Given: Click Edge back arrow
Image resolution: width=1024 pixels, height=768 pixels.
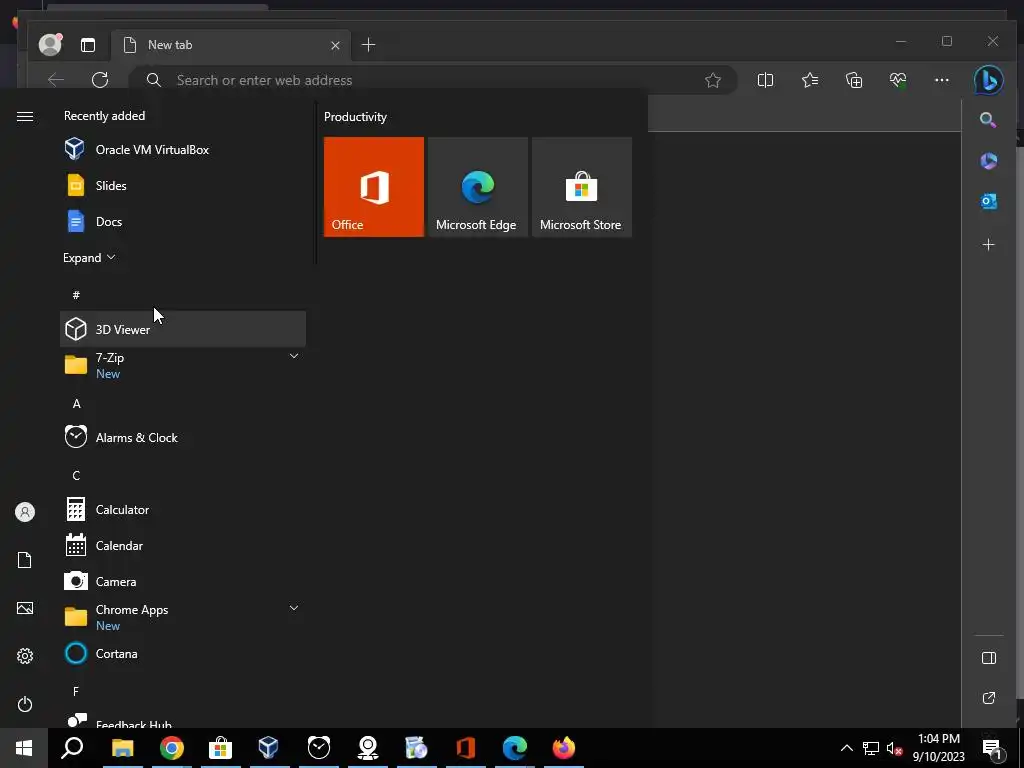Looking at the screenshot, I should (56, 80).
